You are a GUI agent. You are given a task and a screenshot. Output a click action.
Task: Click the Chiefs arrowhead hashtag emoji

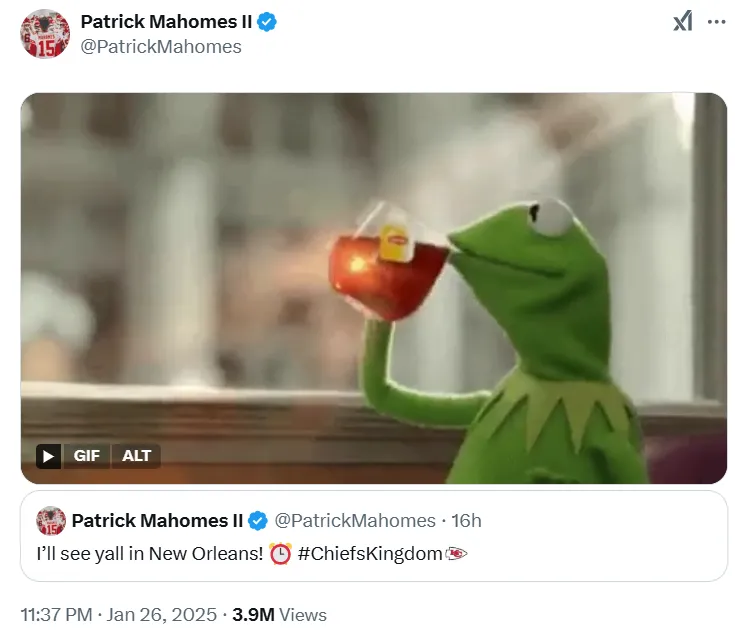(456, 553)
